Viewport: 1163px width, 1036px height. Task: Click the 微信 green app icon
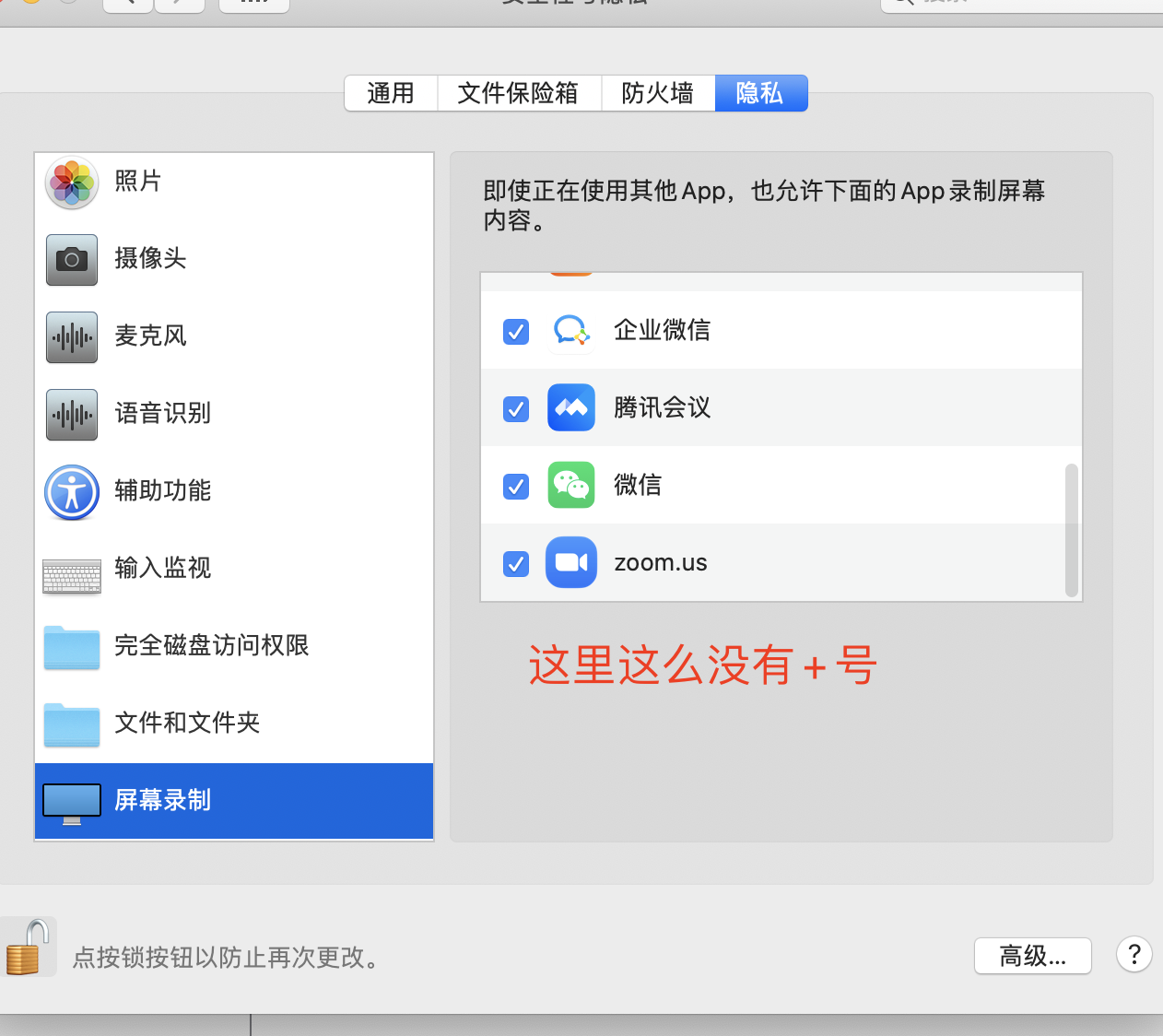(571, 486)
